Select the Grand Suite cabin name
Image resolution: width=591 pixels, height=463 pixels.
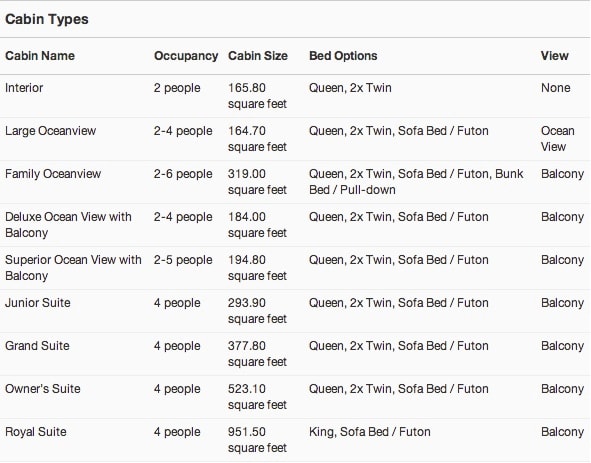click(37, 346)
